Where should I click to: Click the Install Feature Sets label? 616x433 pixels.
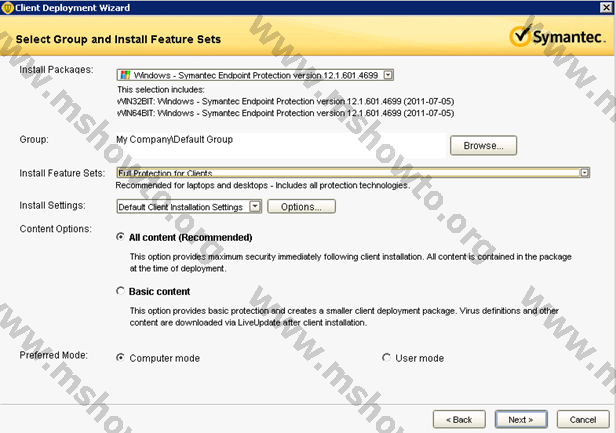(x=62, y=173)
